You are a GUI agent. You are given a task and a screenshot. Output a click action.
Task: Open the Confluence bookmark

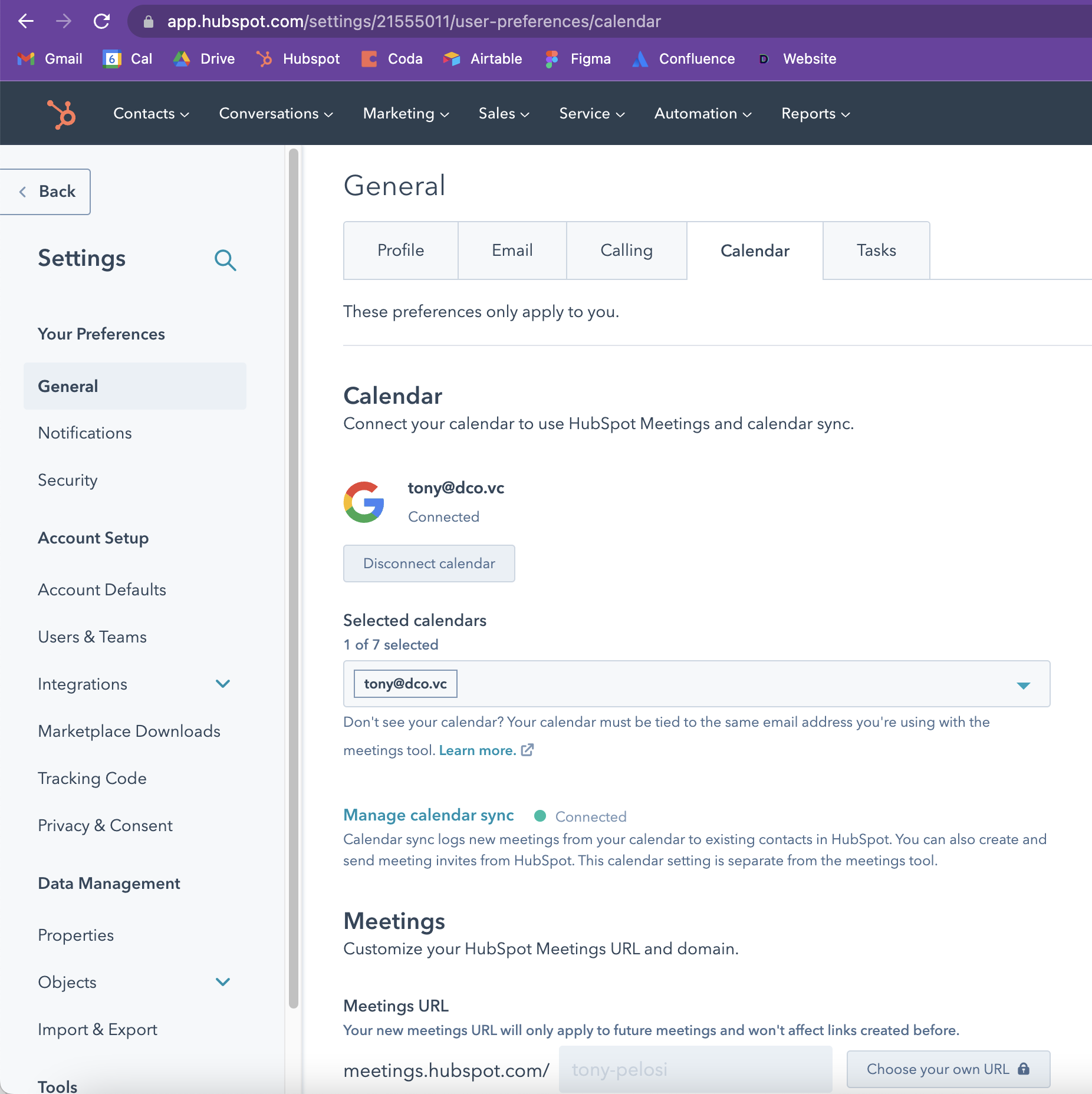click(x=683, y=59)
